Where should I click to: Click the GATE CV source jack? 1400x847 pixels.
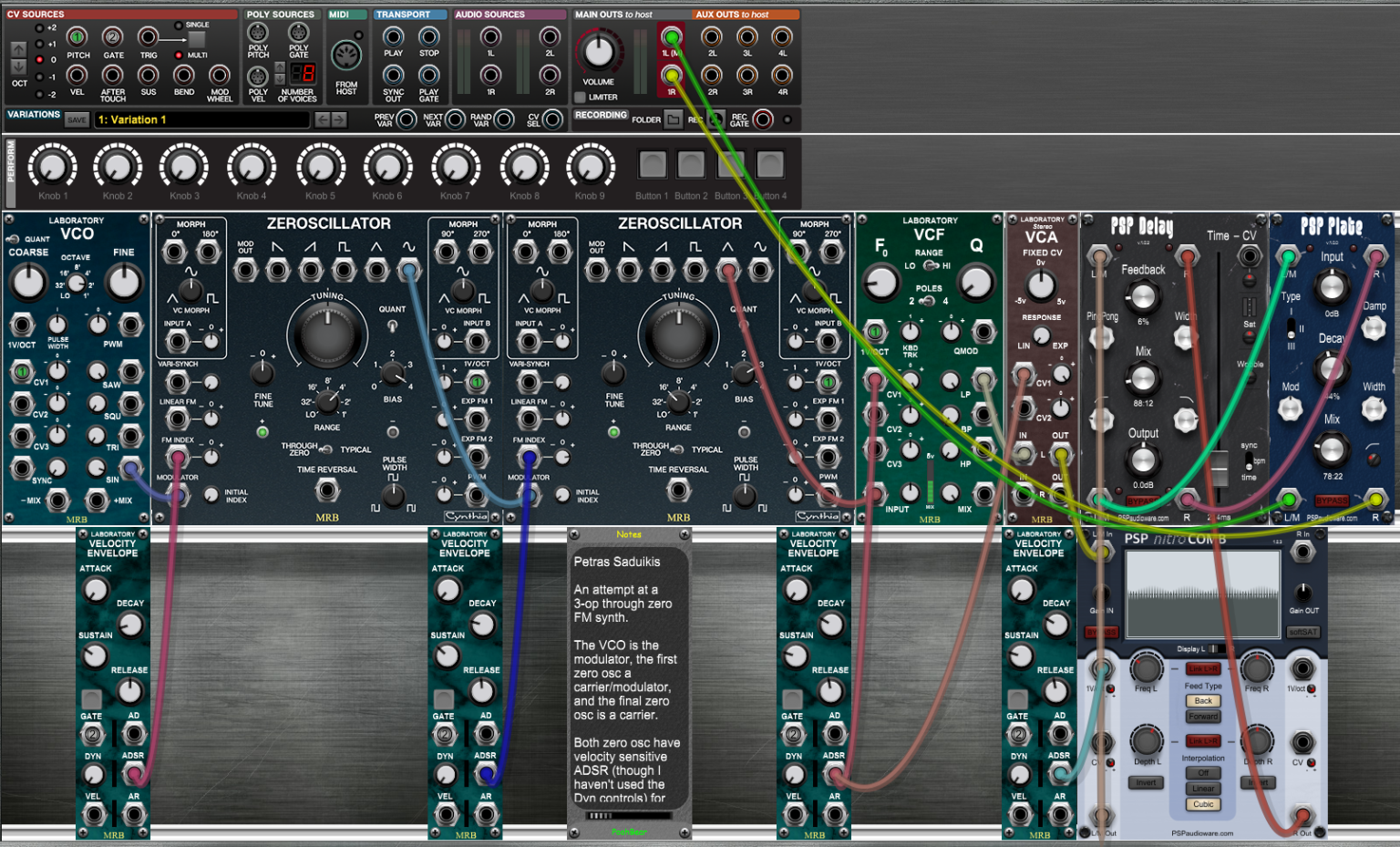click(113, 37)
